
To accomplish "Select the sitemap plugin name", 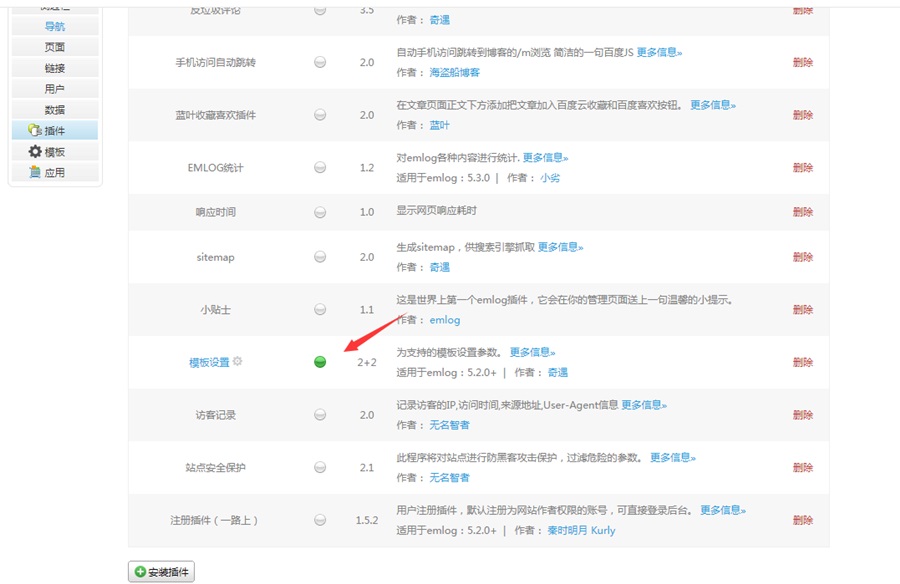I will pyautogui.click(x=215, y=257).
